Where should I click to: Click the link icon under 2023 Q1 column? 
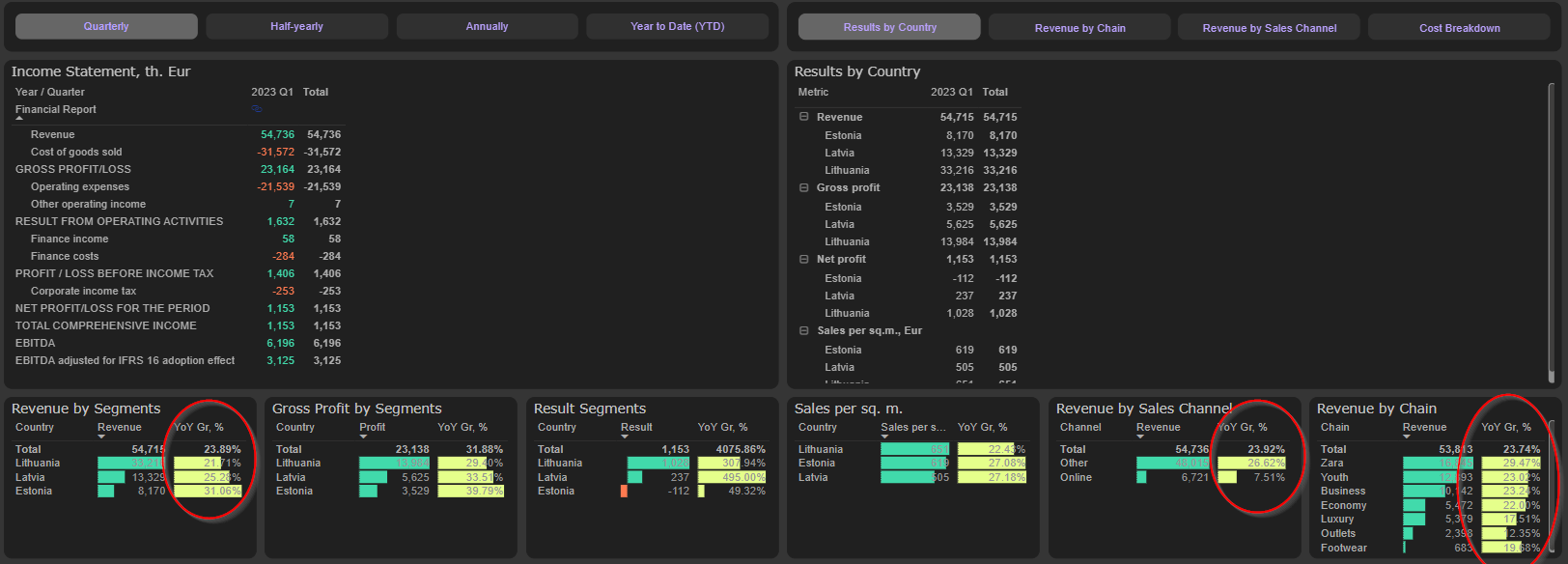[x=257, y=109]
